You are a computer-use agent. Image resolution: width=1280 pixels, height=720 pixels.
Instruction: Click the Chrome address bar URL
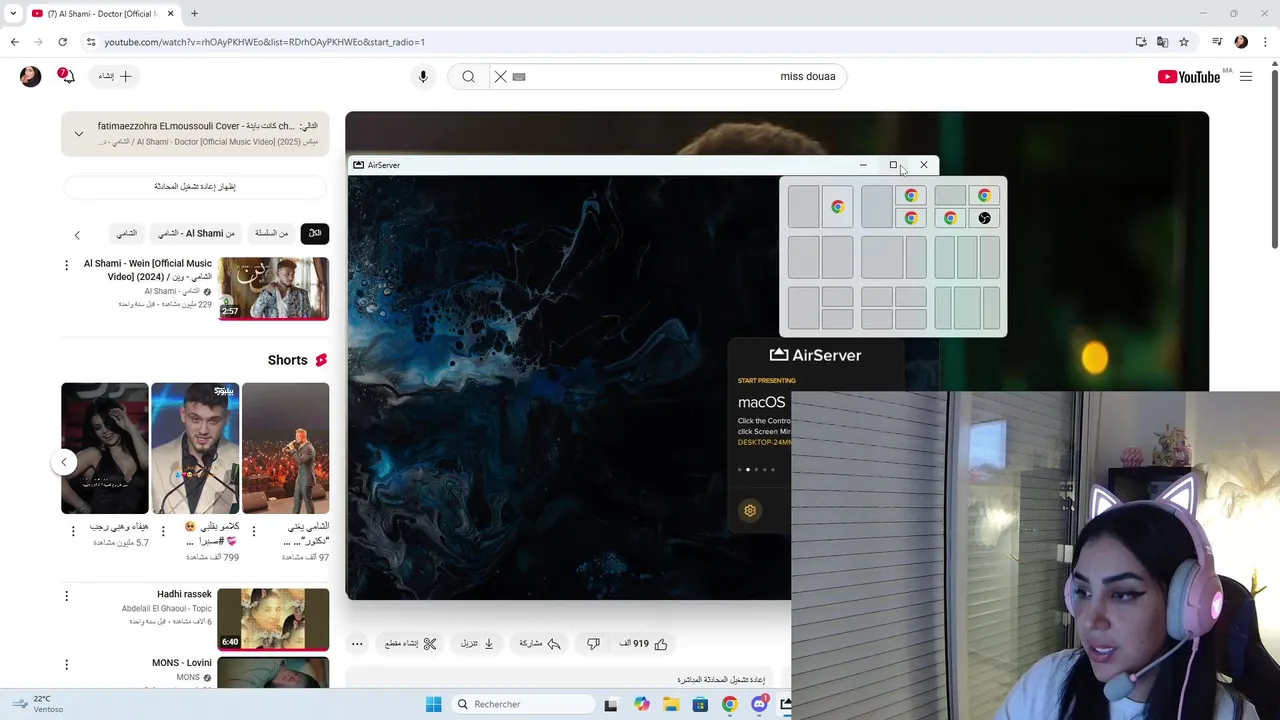(265, 42)
